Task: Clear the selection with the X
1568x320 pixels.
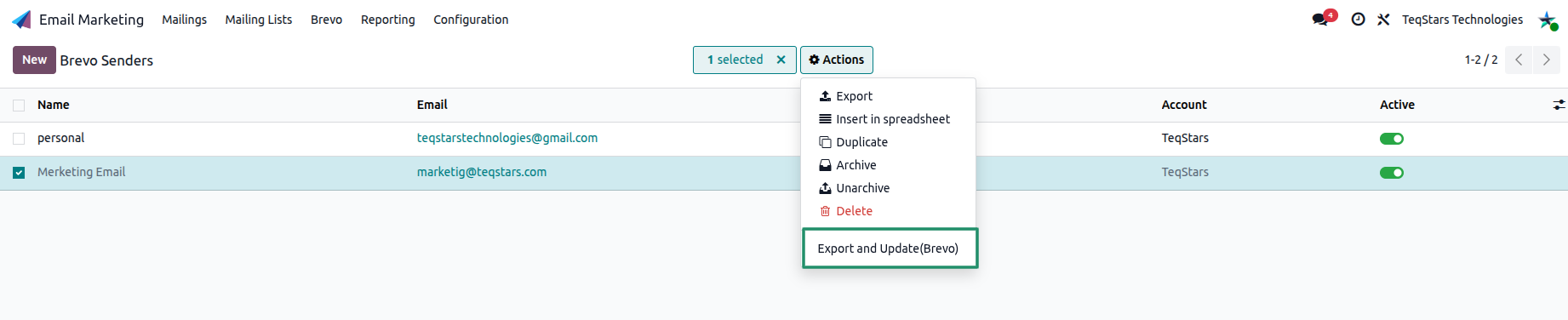Action: click(781, 60)
